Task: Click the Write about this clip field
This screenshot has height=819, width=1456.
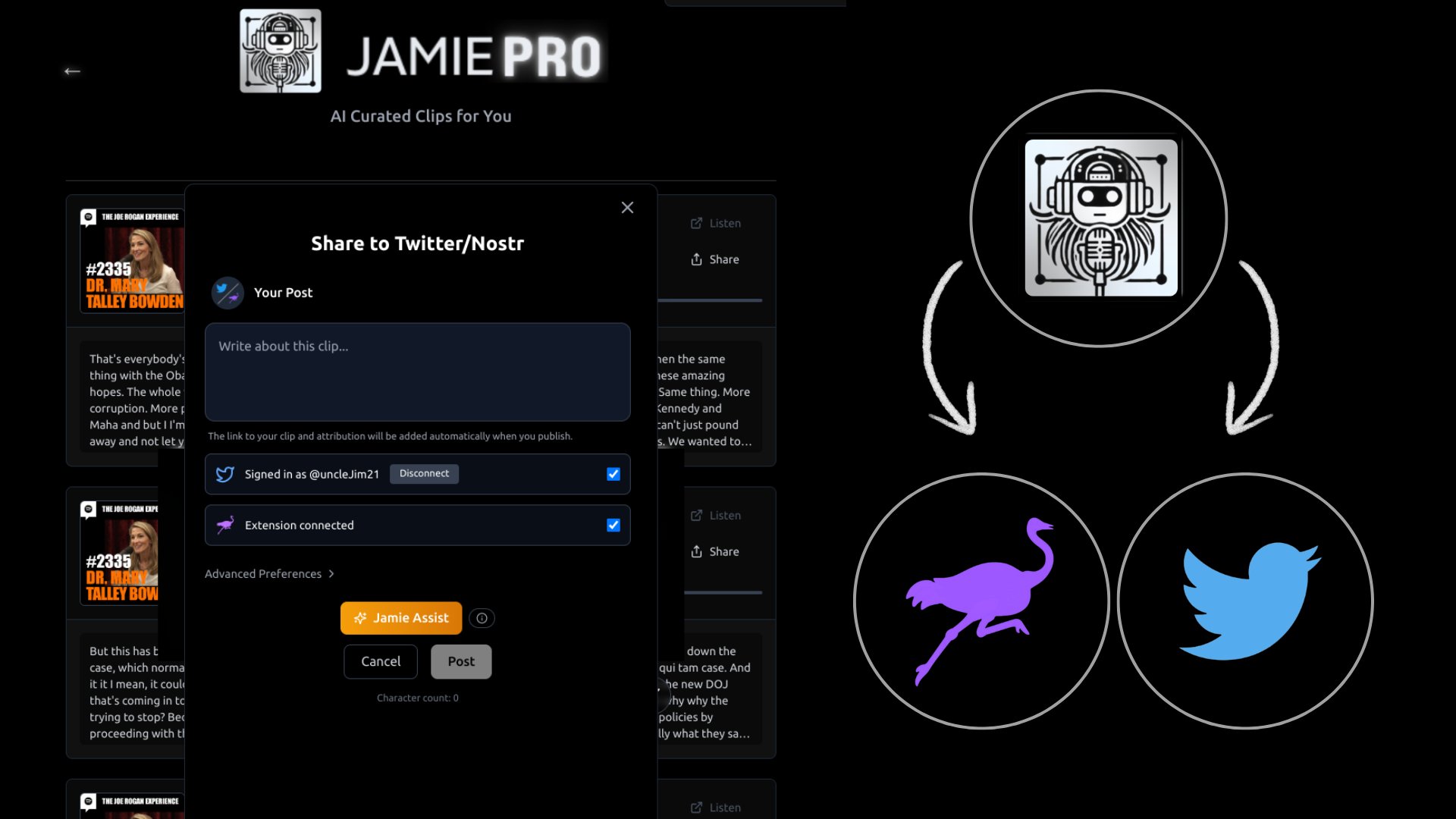Action: 417,372
